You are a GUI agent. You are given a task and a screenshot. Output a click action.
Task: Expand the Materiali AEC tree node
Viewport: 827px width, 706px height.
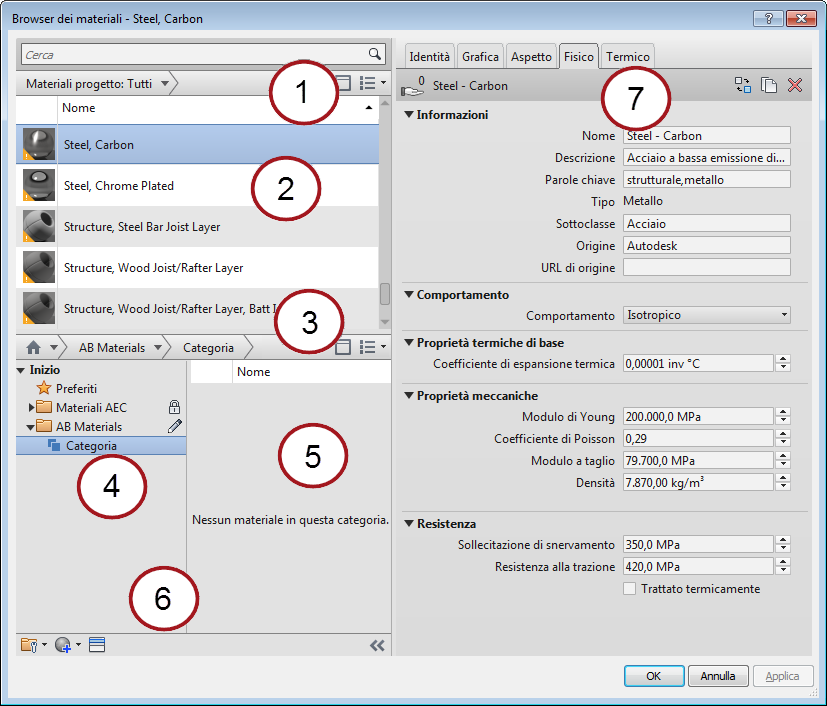[31, 407]
